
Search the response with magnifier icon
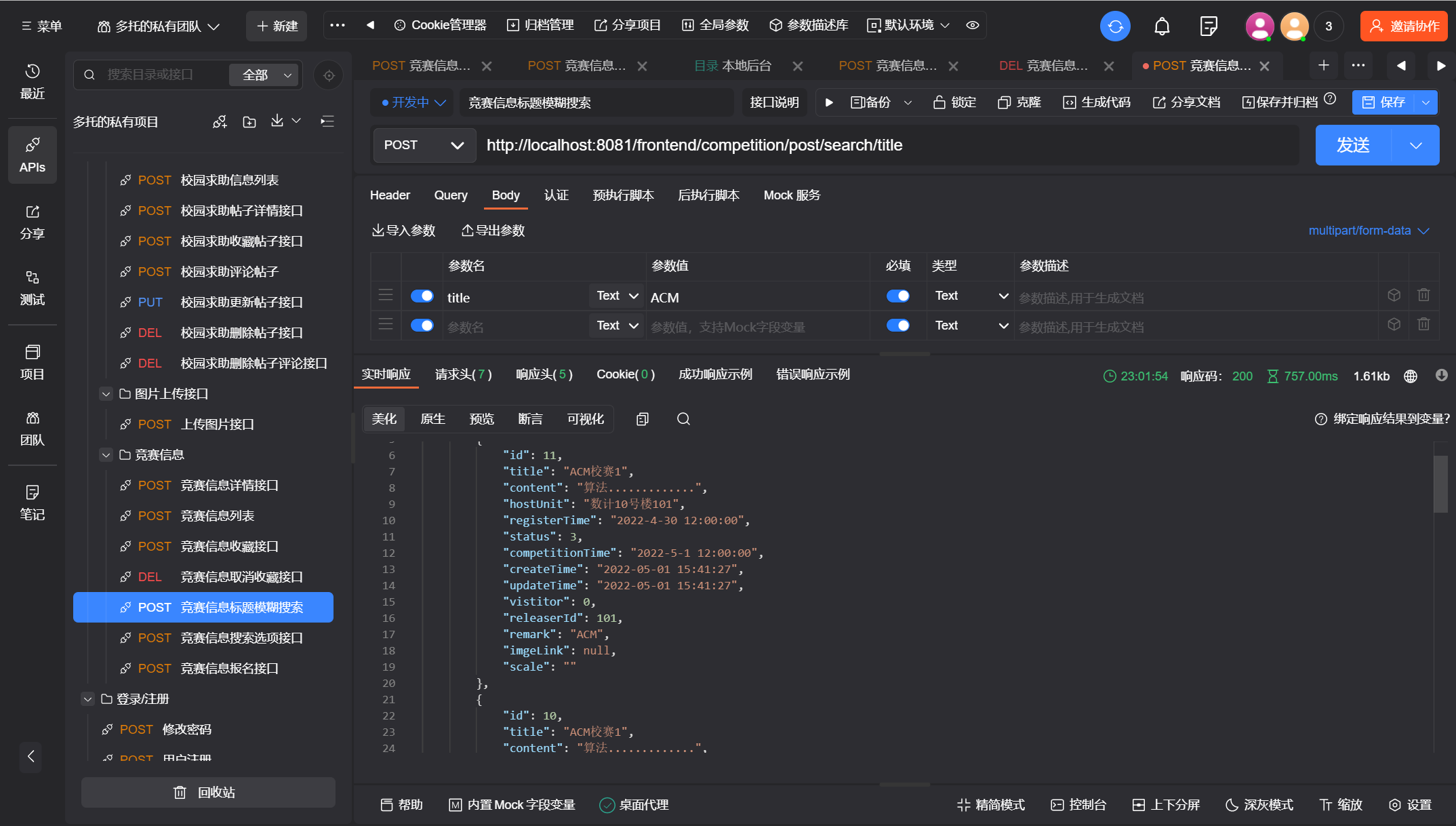(x=683, y=419)
